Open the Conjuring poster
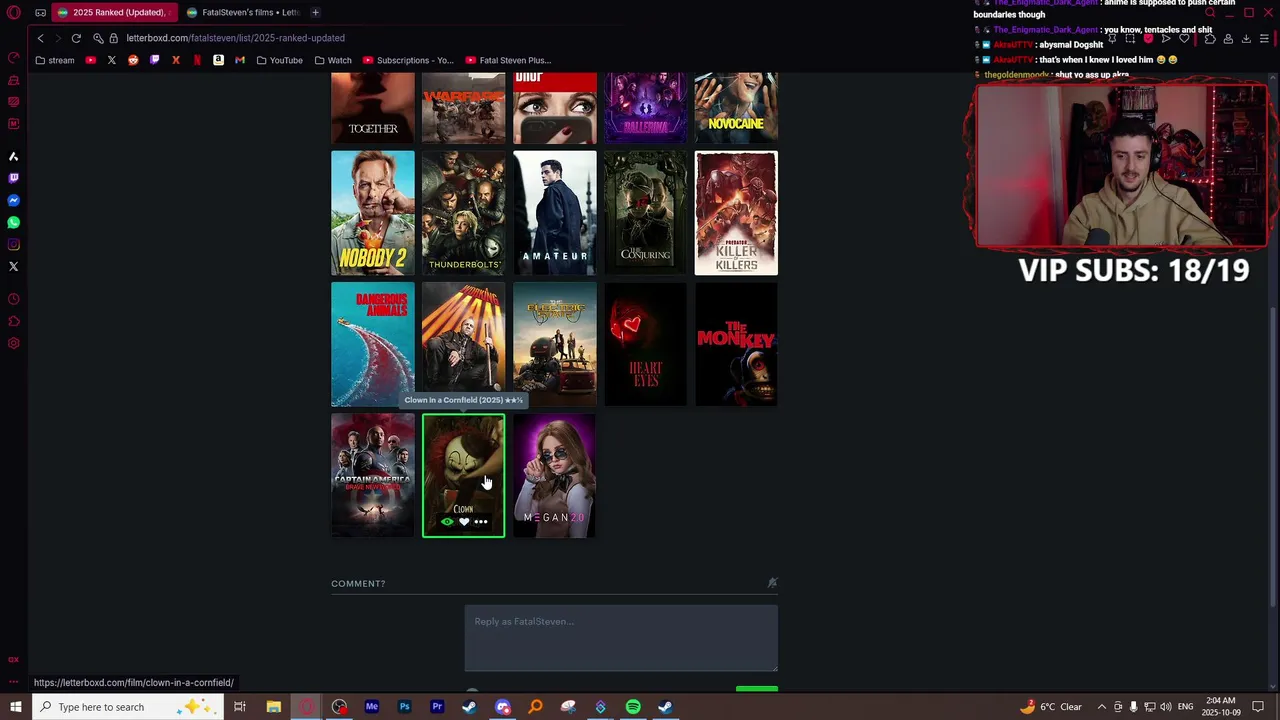The image size is (1280, 720). coord(646,213)
